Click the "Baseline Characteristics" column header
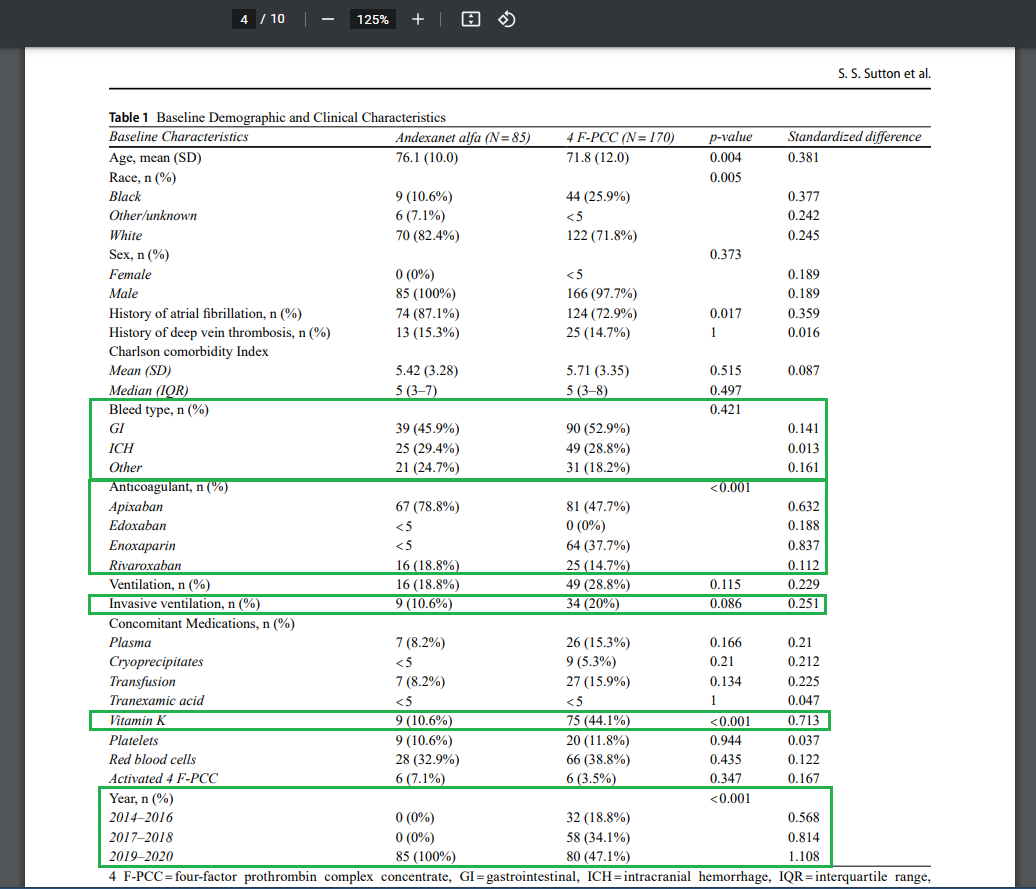 click(178, 137)
